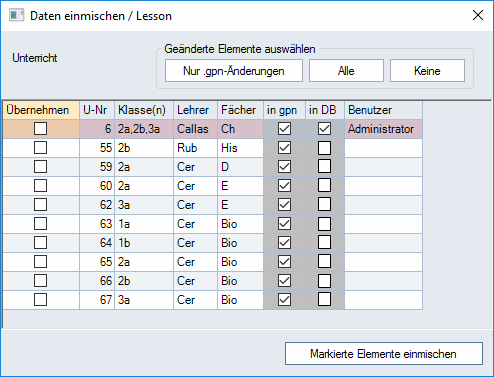The image size is (494, 377).
Task: Select class cell '2a,2b,3a'
Action: [x=144, y=129]
